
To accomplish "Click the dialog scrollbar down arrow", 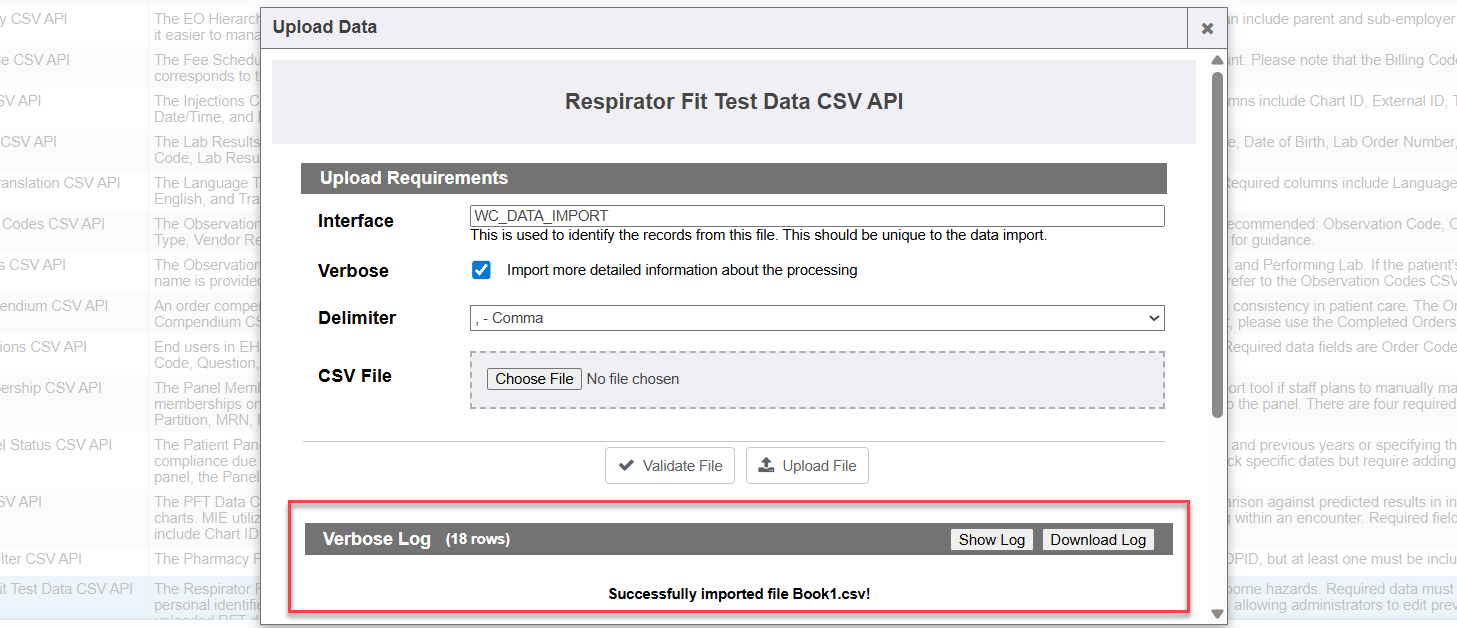I will click(1217, 613).
